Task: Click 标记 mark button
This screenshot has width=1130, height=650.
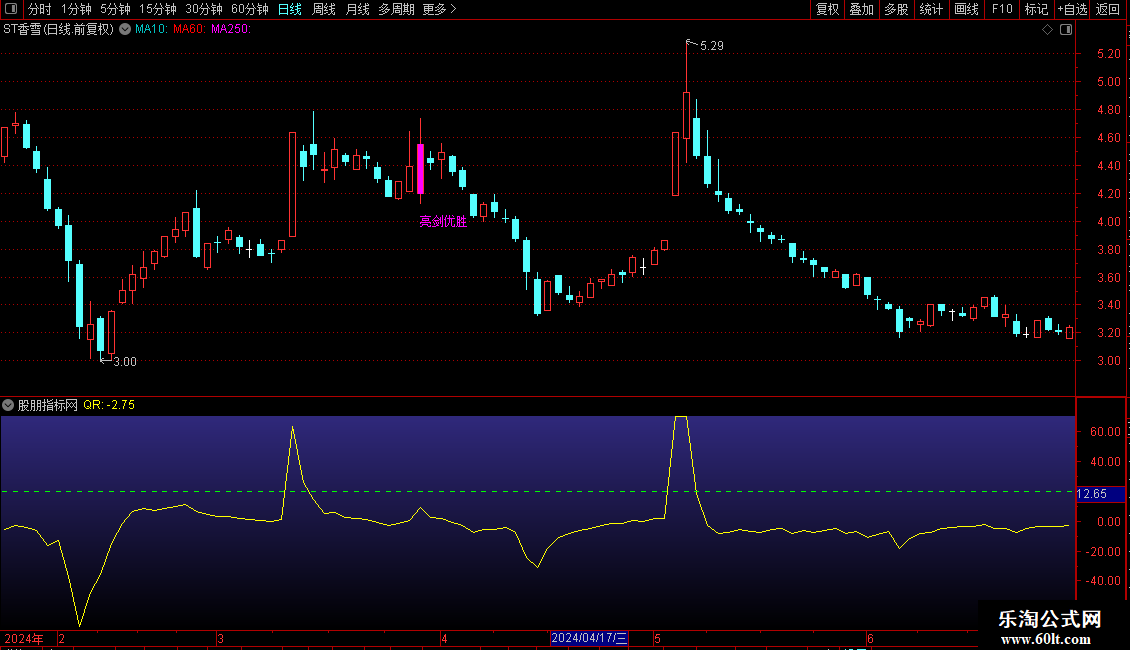Action: (x=1036, y=9)
